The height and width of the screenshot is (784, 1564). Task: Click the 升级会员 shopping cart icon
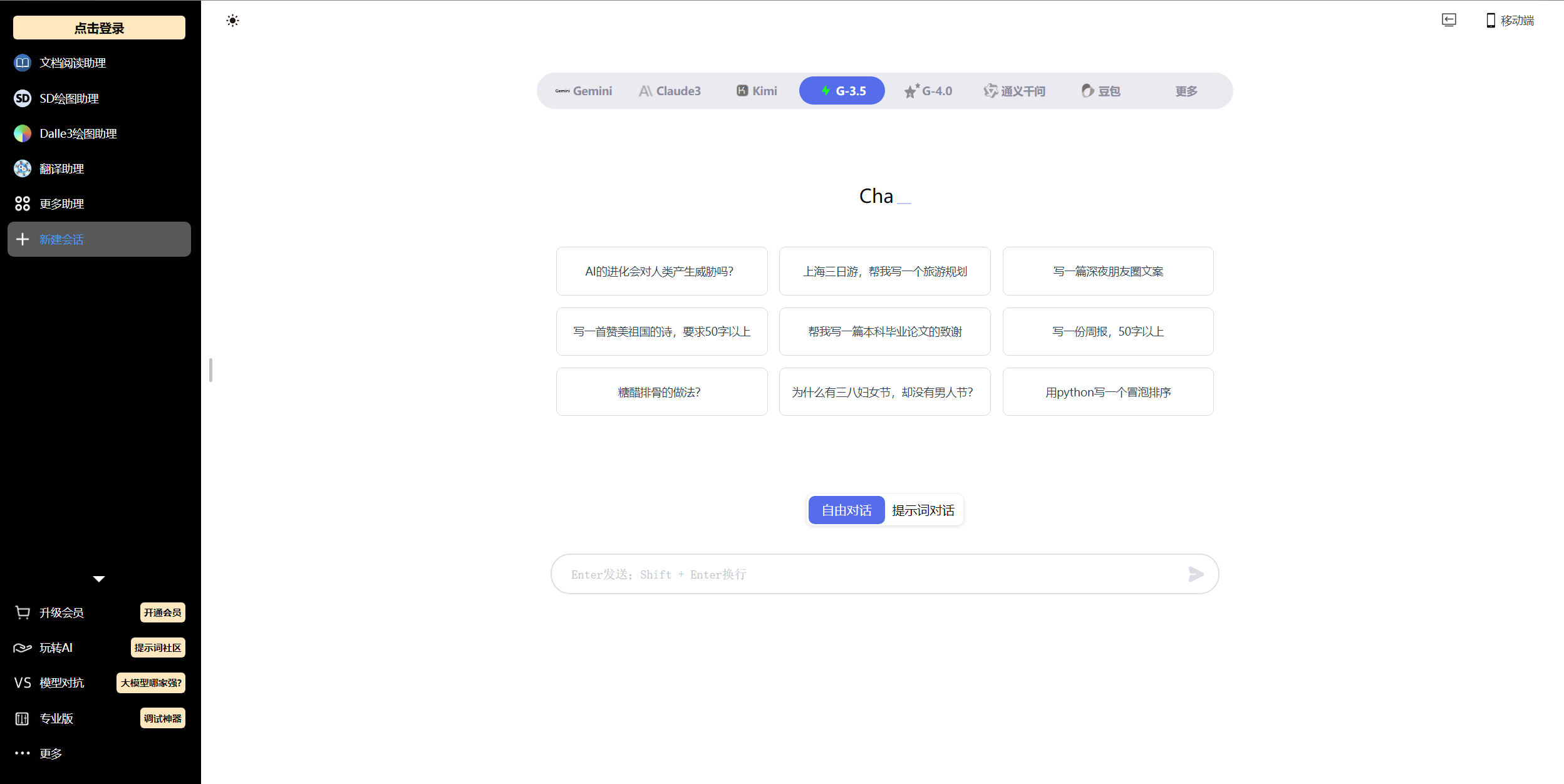click(23, 612)
